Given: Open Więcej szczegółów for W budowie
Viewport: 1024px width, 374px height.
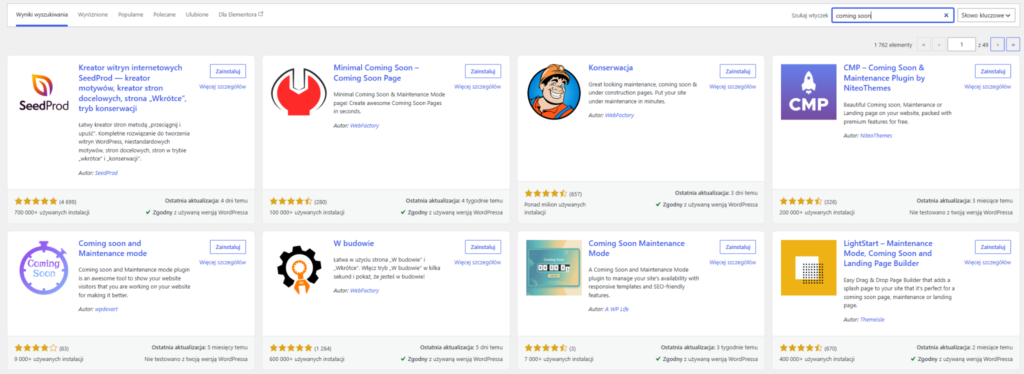Looking at the screenshot, I should click(x=478, y=262).
